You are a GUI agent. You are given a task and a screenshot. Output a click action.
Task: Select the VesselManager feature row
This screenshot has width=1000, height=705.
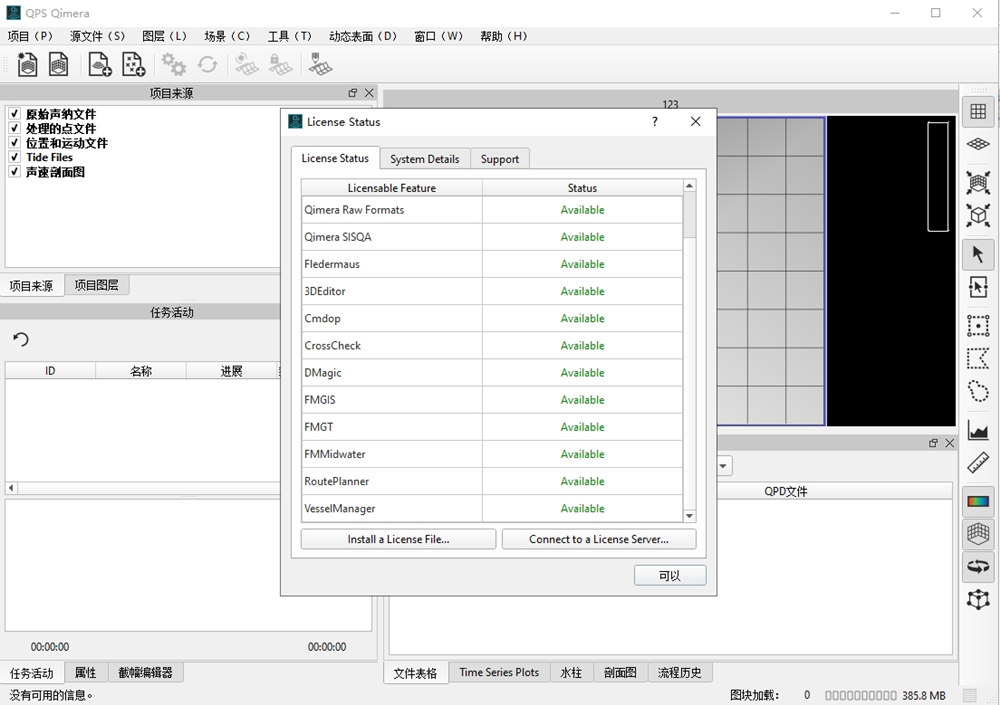coord(492,508)
